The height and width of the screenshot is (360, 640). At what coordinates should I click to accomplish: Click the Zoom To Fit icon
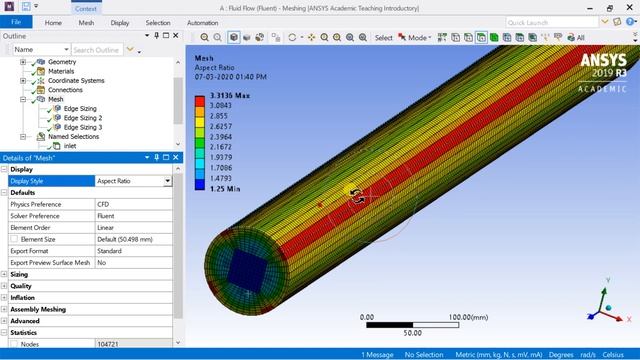pyautogui.click(x=350, y=38)
